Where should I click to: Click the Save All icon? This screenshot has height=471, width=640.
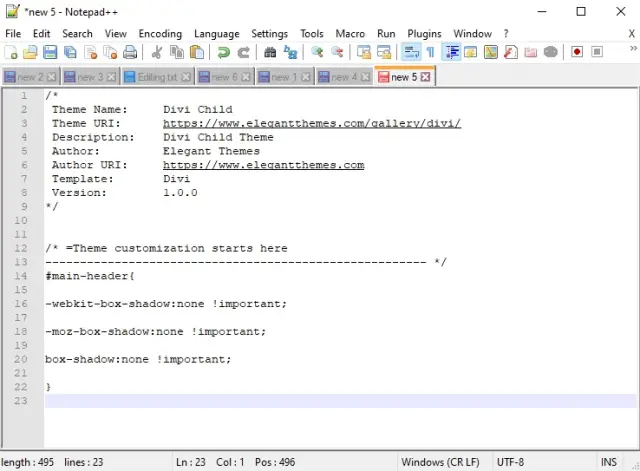click(x=70, y=52)
